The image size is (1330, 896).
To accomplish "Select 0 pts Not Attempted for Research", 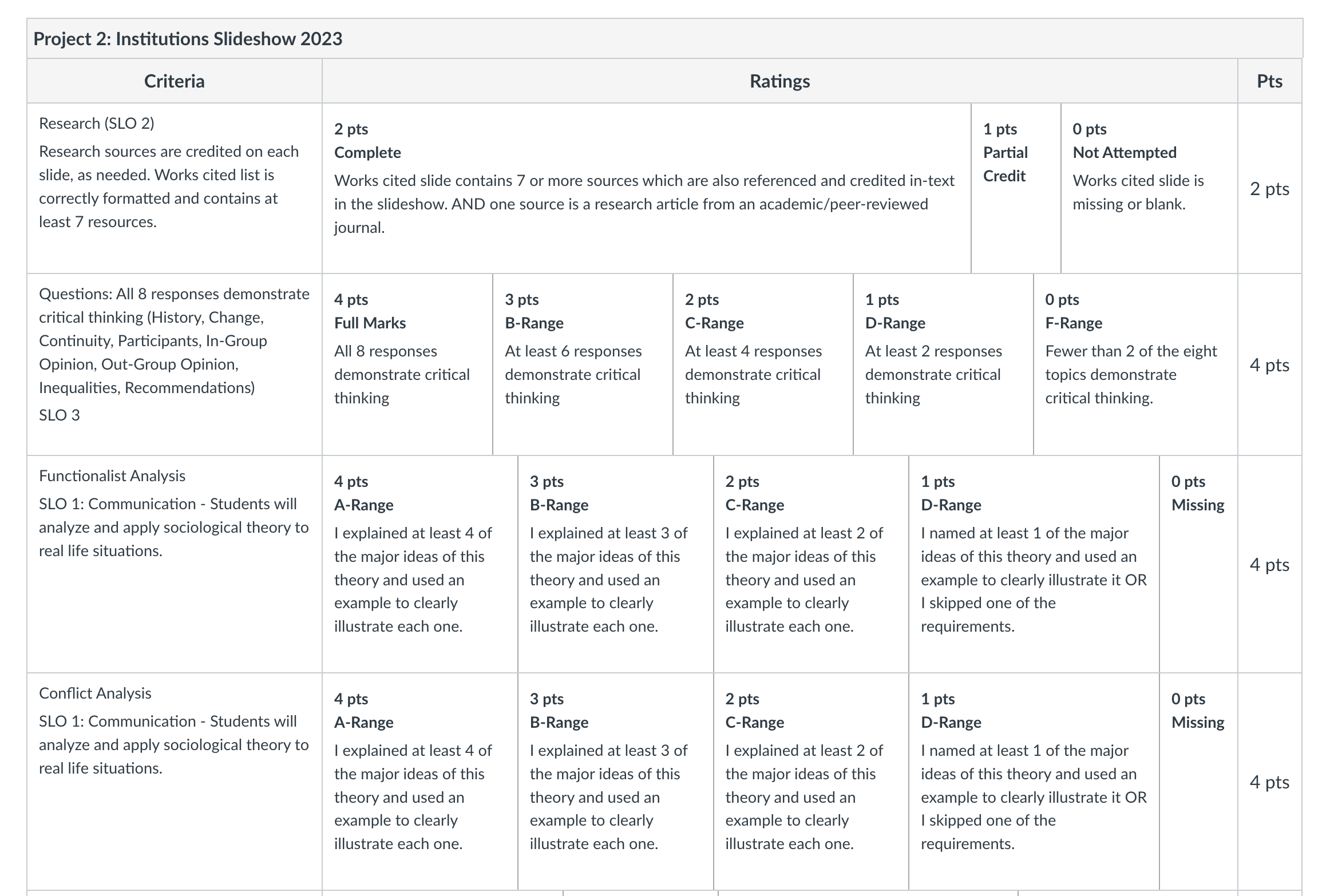I will pyautogui.click(x=1149, y=188).
